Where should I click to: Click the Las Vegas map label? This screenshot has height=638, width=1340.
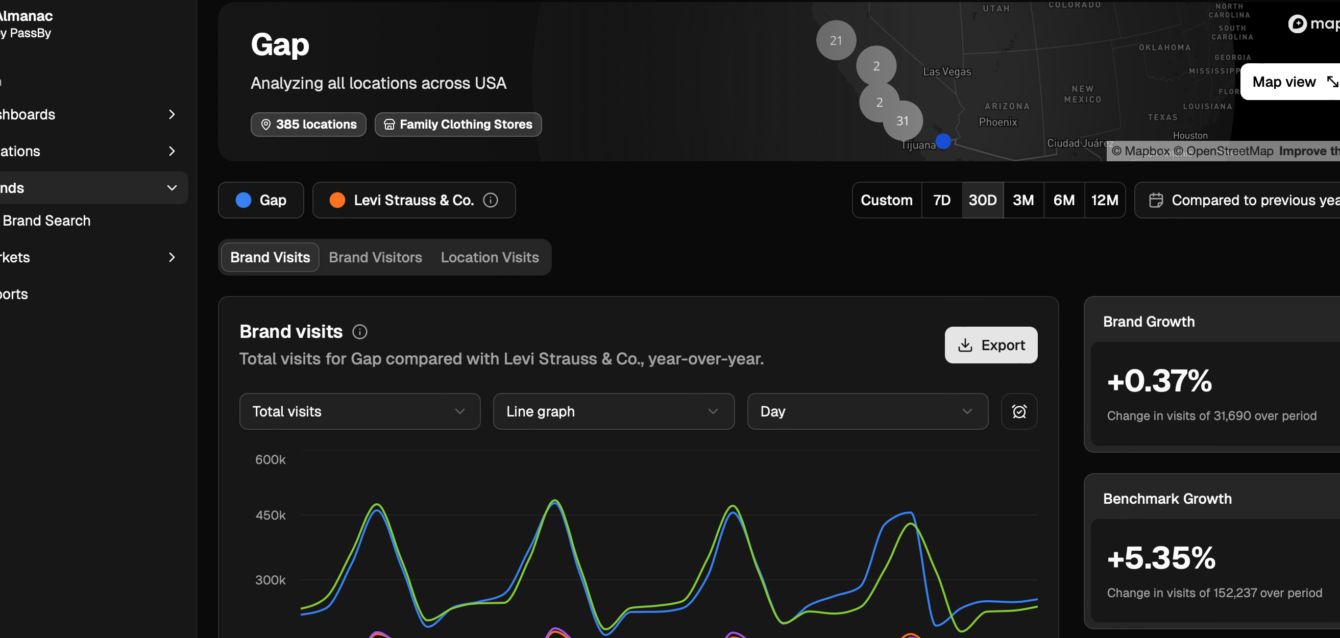tap(946, 72)
